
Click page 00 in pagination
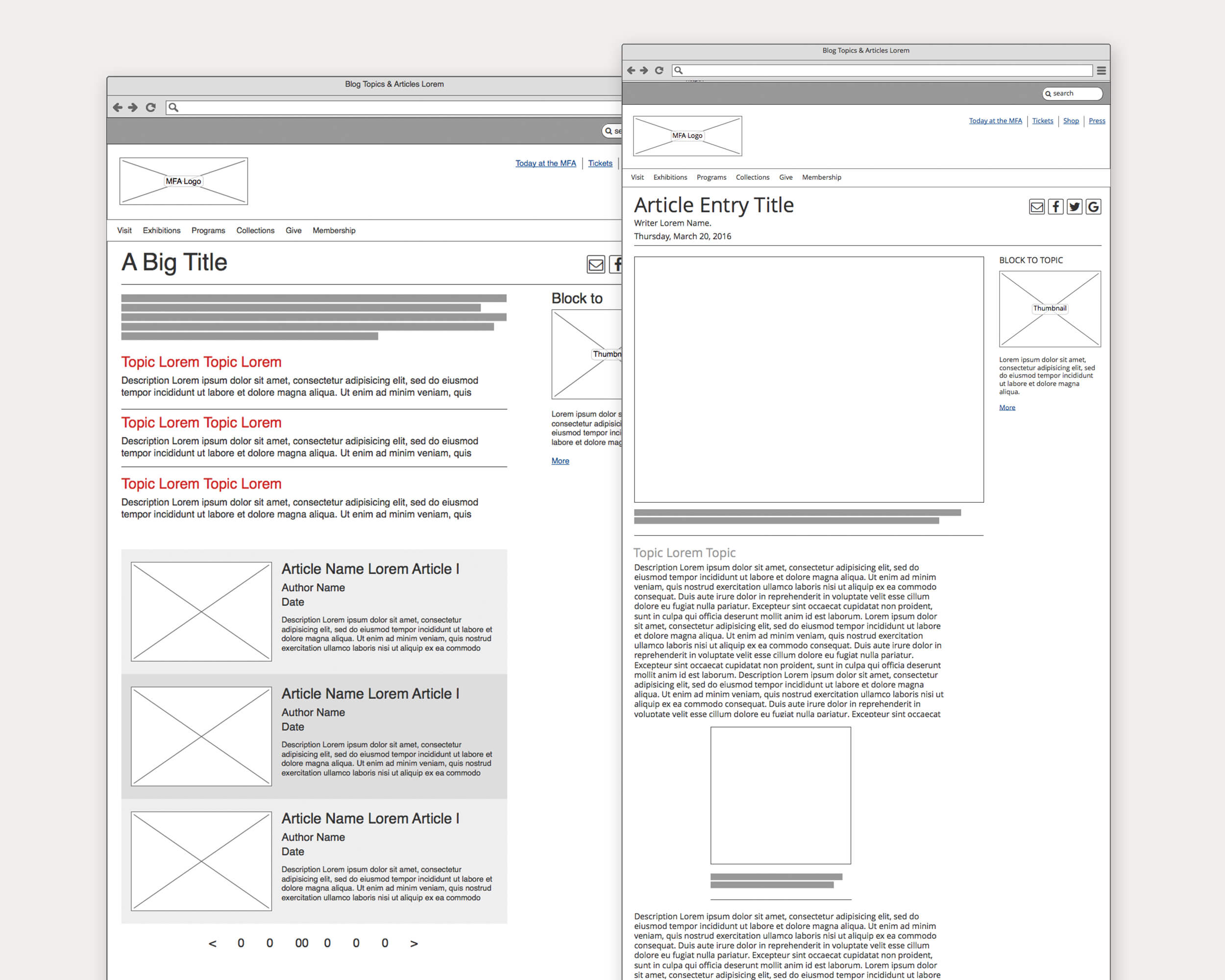pyautogui.click(x=302, y=943)
